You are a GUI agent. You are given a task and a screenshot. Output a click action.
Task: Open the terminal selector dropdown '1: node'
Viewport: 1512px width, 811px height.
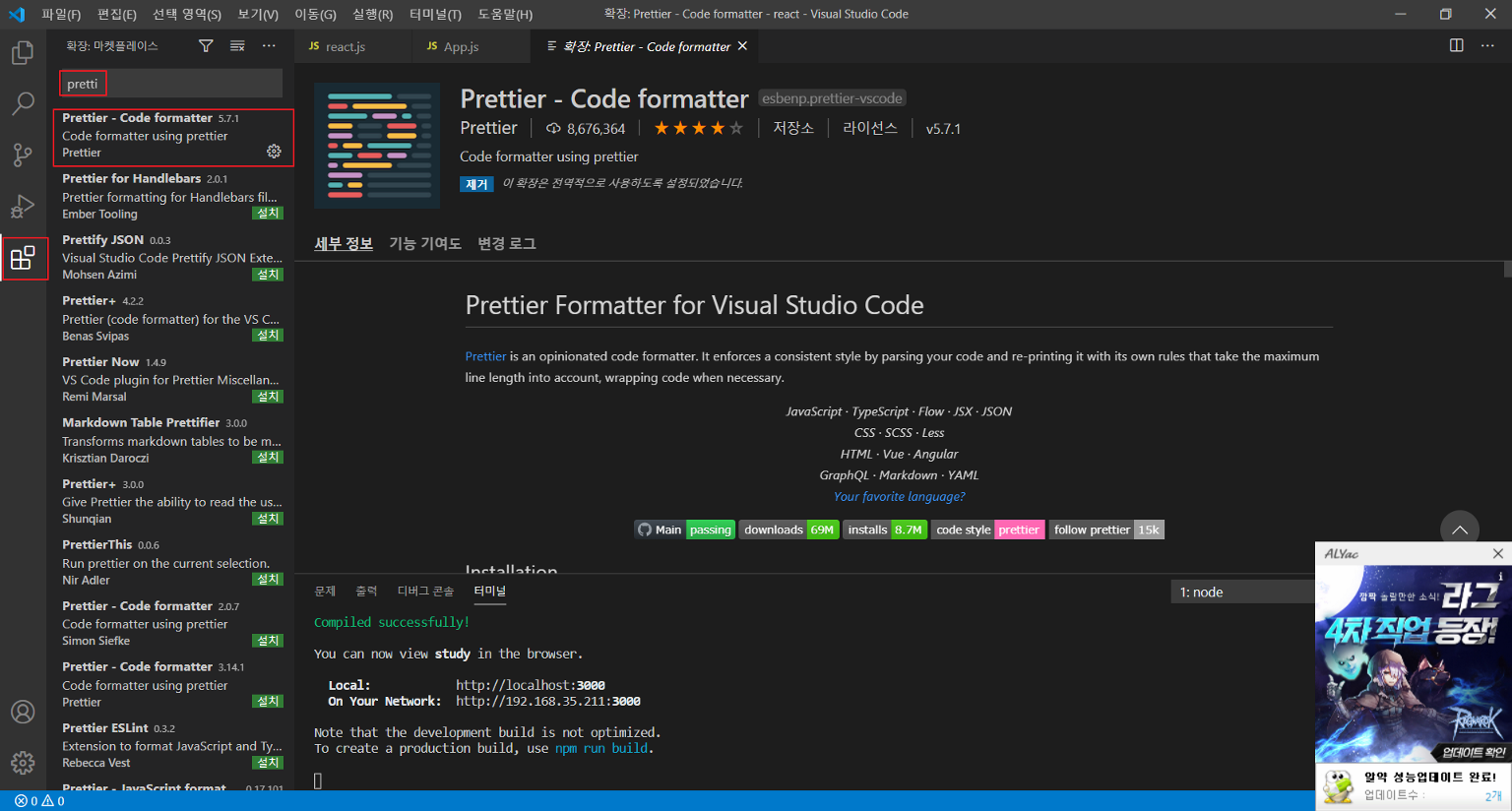point(1243,592)
